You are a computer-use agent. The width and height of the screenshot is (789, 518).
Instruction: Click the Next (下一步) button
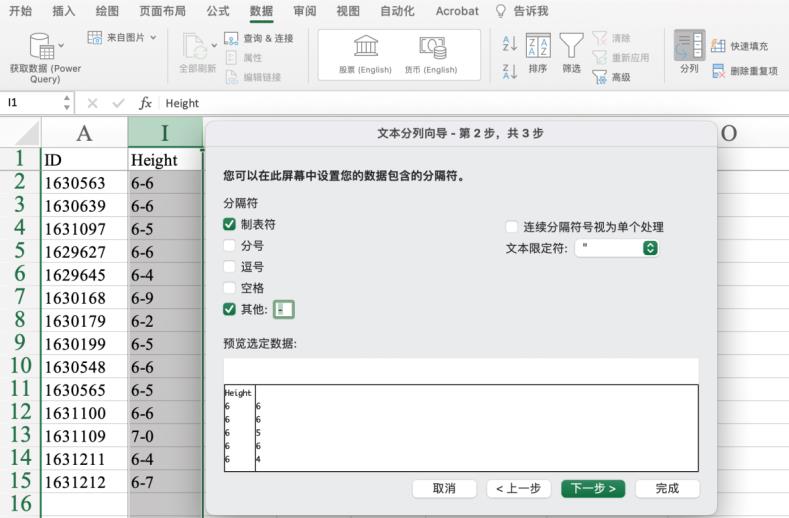(593, 488)
